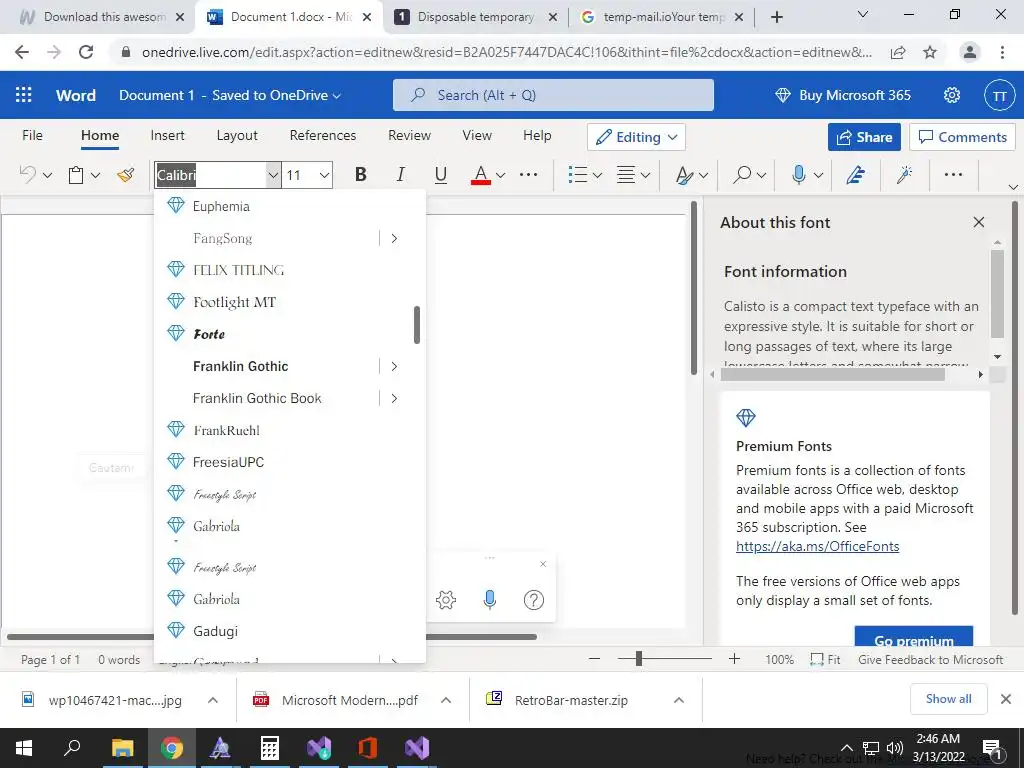Click Show all downloads
The width and height of the screenshot is (1024, 768).
click(x=948, y=699)
